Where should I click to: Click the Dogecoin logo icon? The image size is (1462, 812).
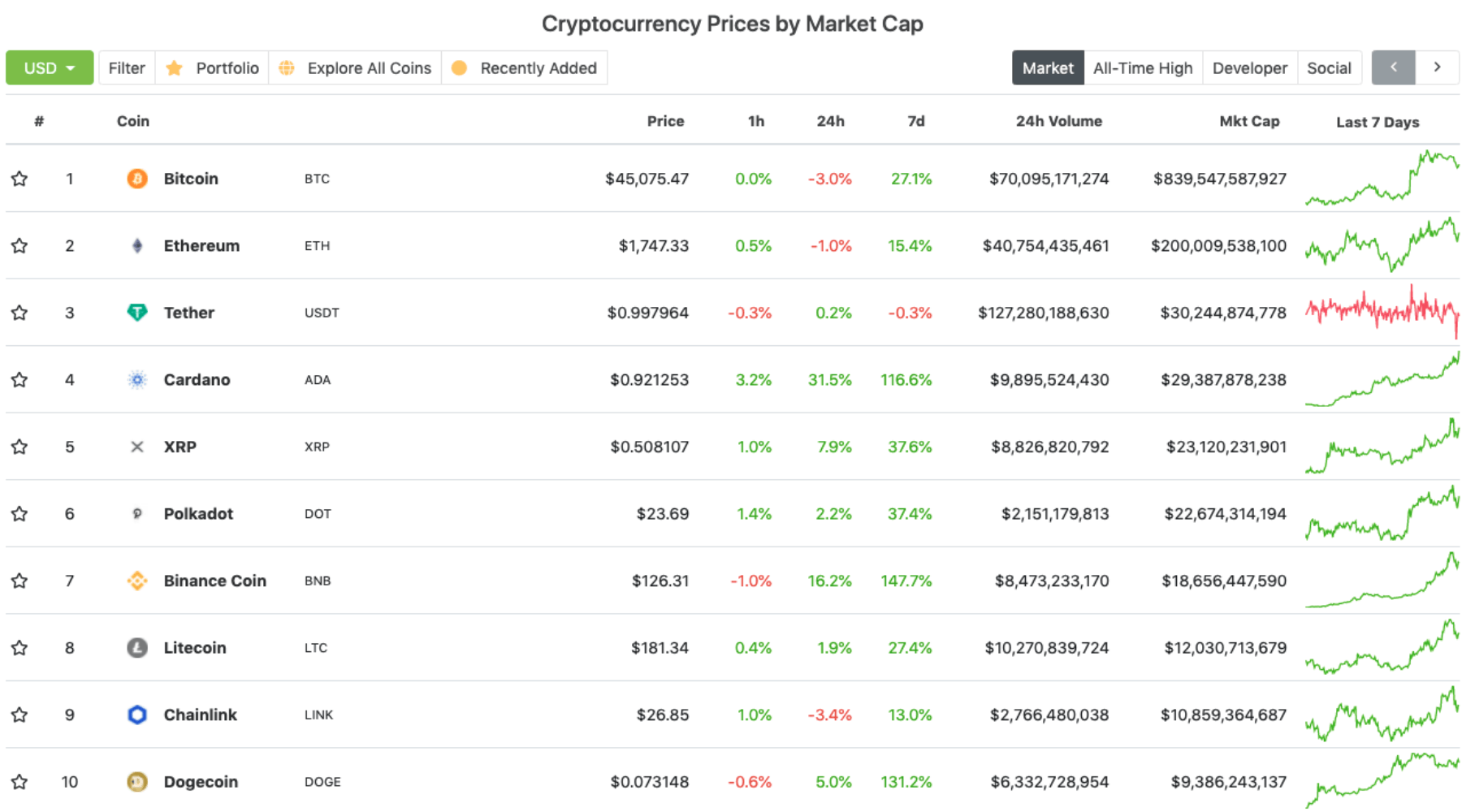pos(137,782)
